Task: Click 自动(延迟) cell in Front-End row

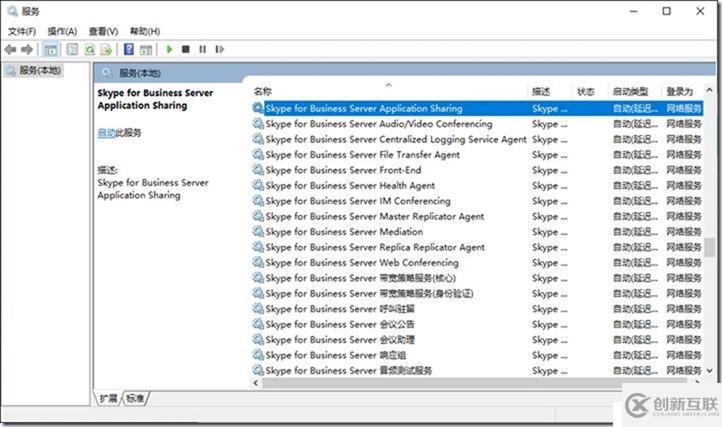Action: pyautogui.click(x=635, y=170)
